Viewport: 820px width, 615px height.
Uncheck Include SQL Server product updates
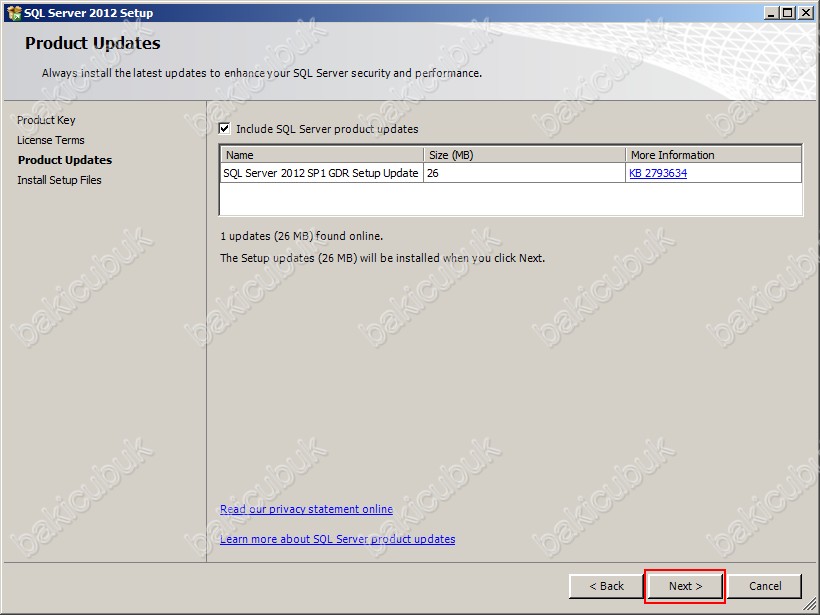(225, 129)
